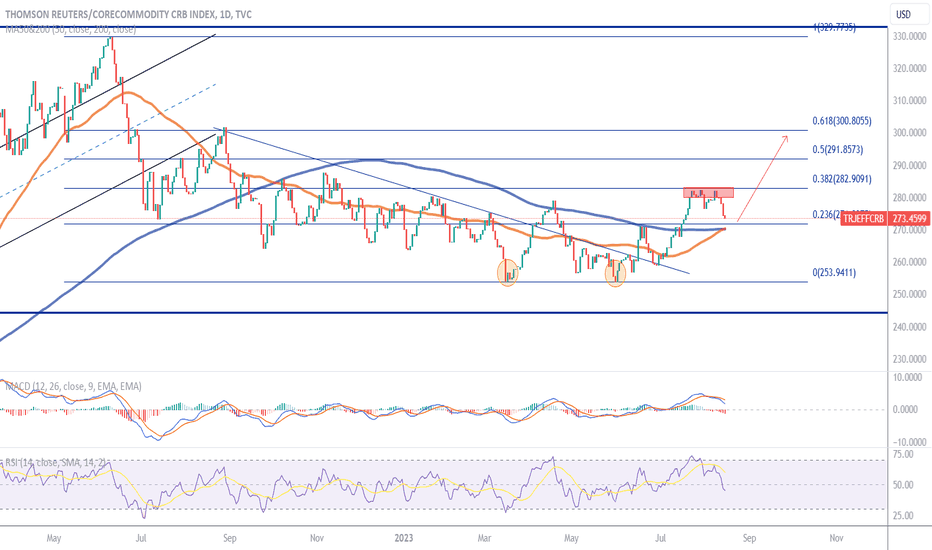Select the red projection arrow pointing toward 300
Screen dimensions: 932x550
(763, 178)
